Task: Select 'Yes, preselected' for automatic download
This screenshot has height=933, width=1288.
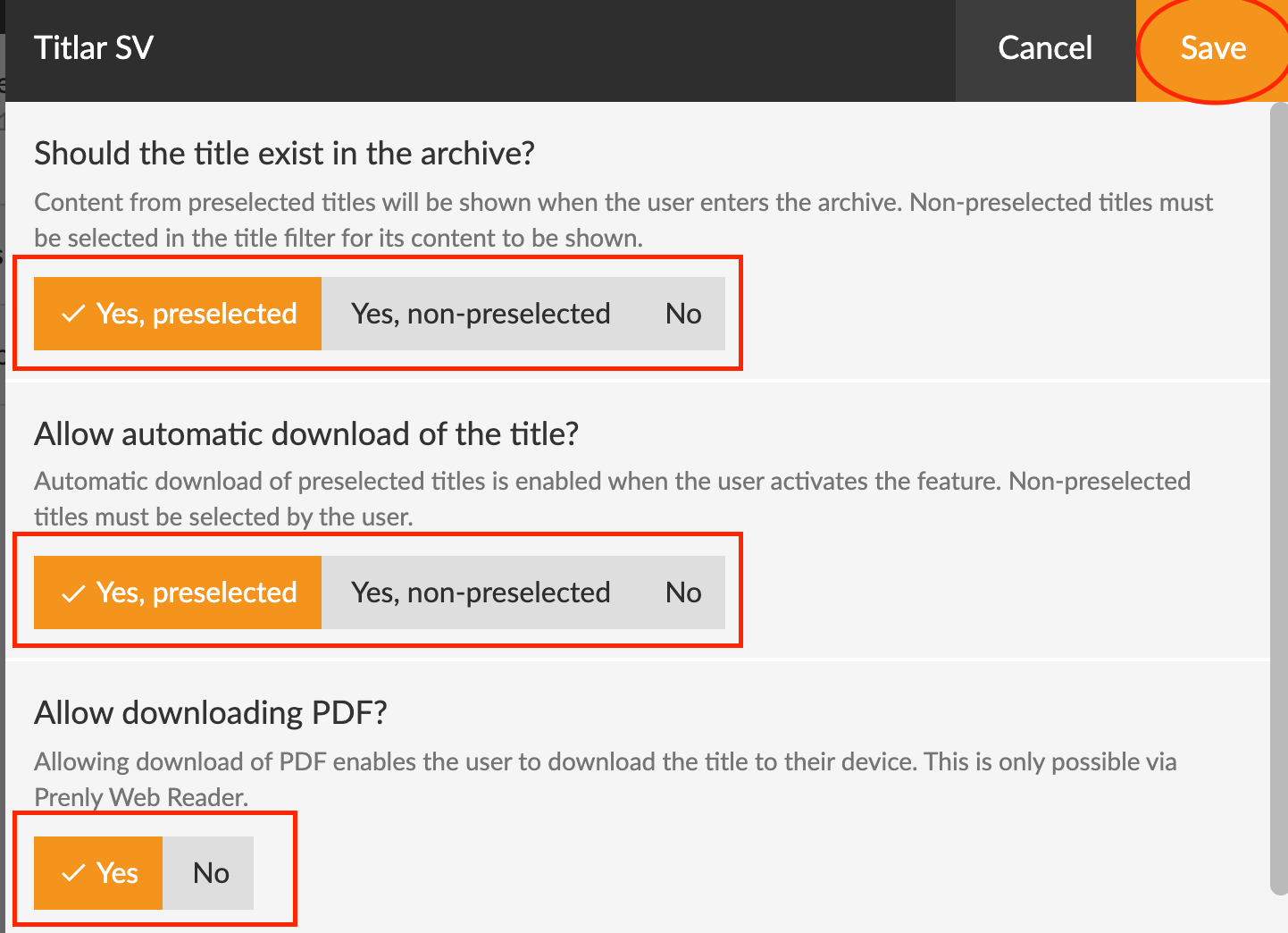Action: click(178, 593)
